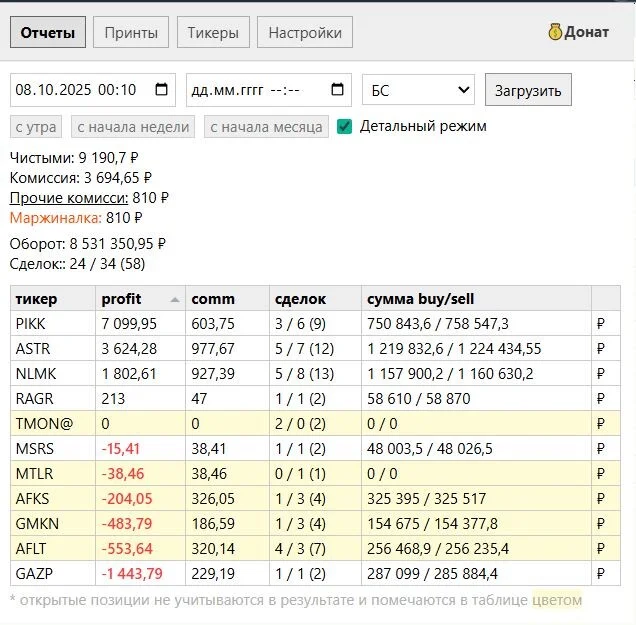Select the 'с утра' period preset
This screenshot has height=625, width=636.
[36, 127]
